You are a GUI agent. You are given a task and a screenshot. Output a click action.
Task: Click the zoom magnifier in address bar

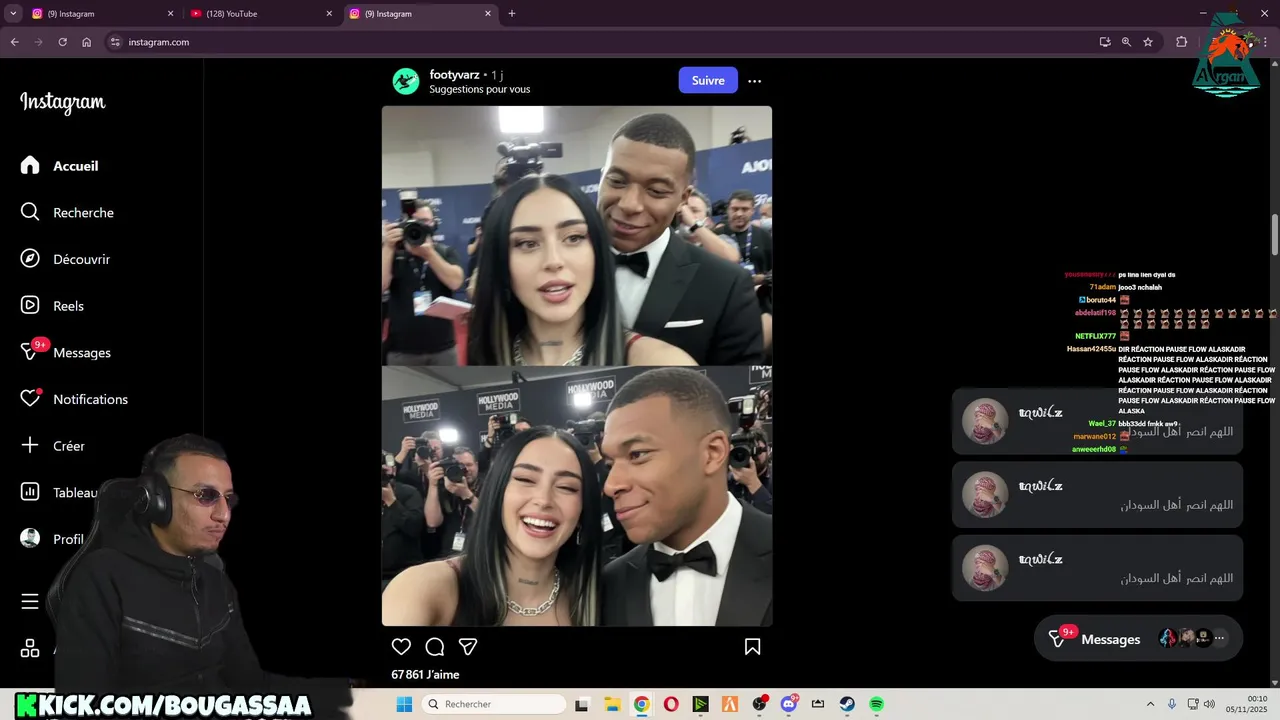1126,42
